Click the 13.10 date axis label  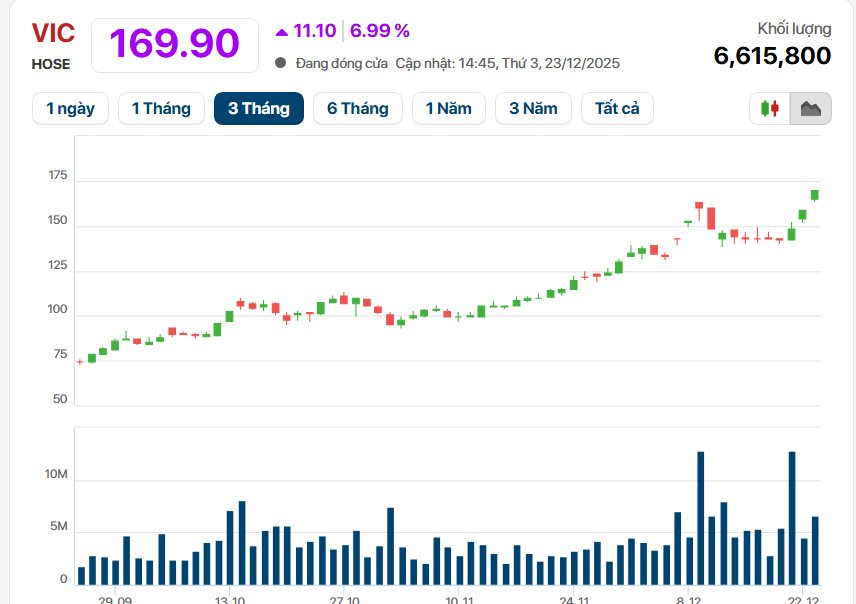click(x=230, y=599)
